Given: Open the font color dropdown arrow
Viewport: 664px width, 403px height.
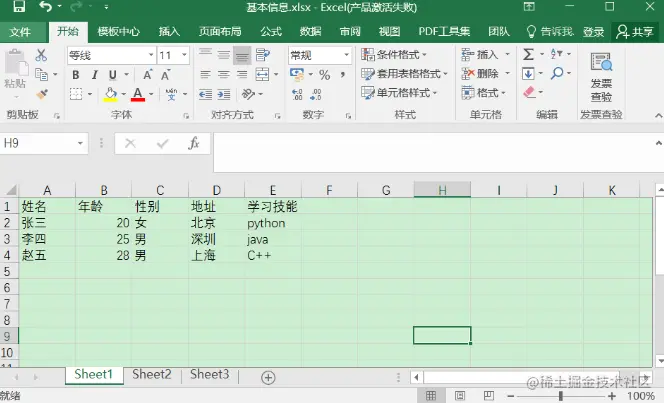Looking at the screenshot, I should tap(151, 94).
